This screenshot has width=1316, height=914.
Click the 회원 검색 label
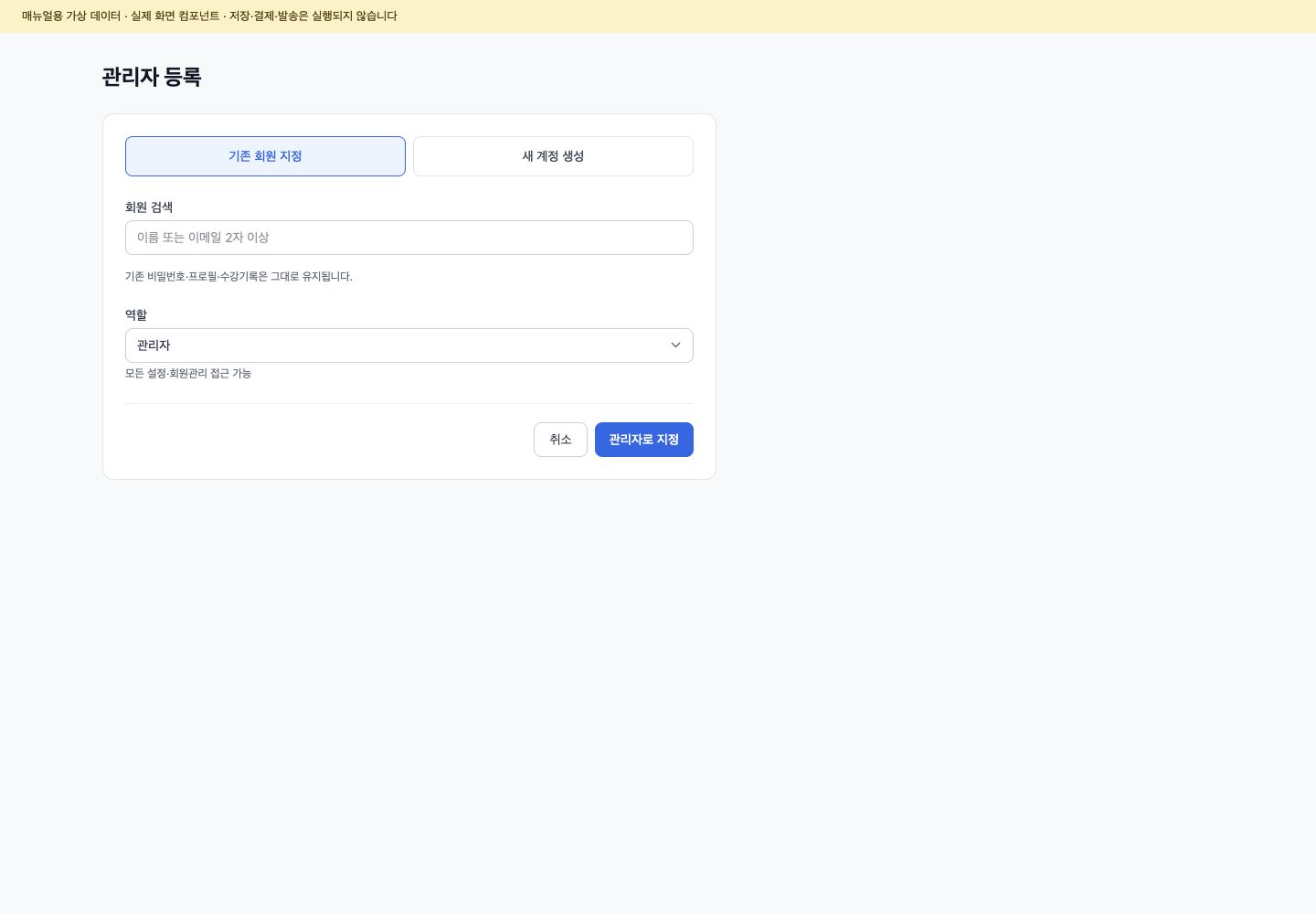pos(149,207)
